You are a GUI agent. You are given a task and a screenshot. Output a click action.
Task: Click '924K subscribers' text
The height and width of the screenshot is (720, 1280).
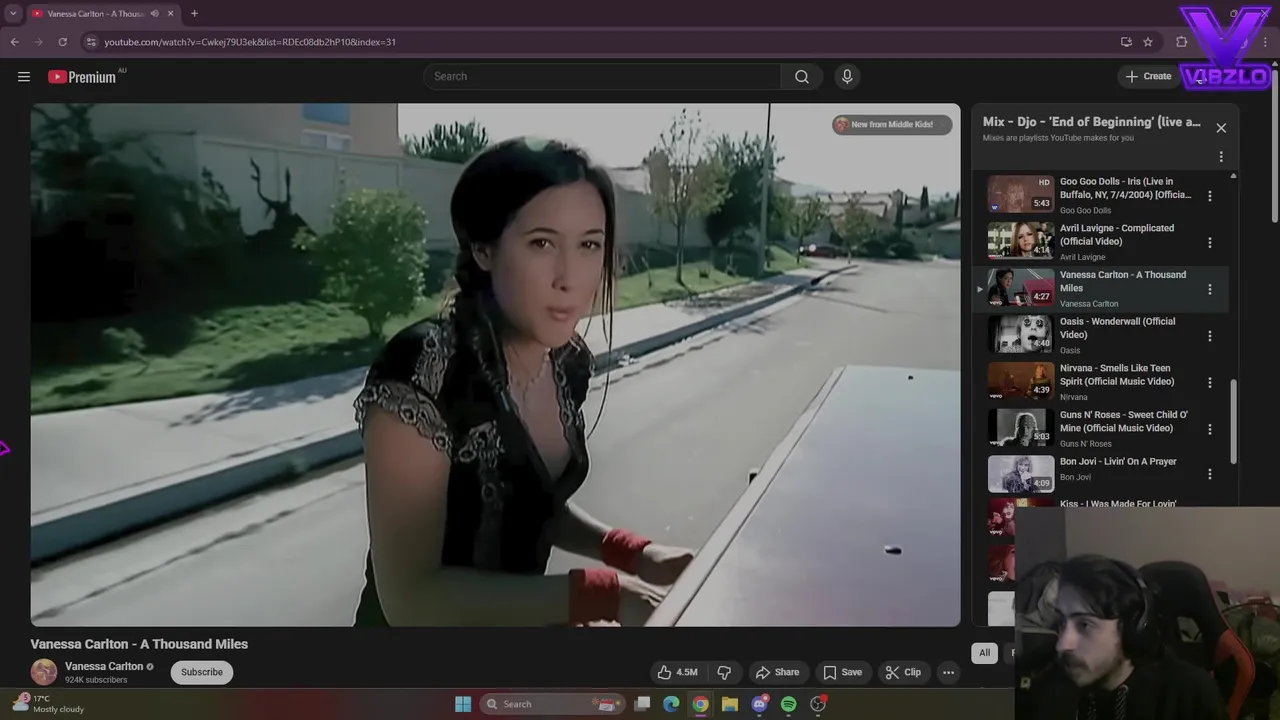point(96,680)
